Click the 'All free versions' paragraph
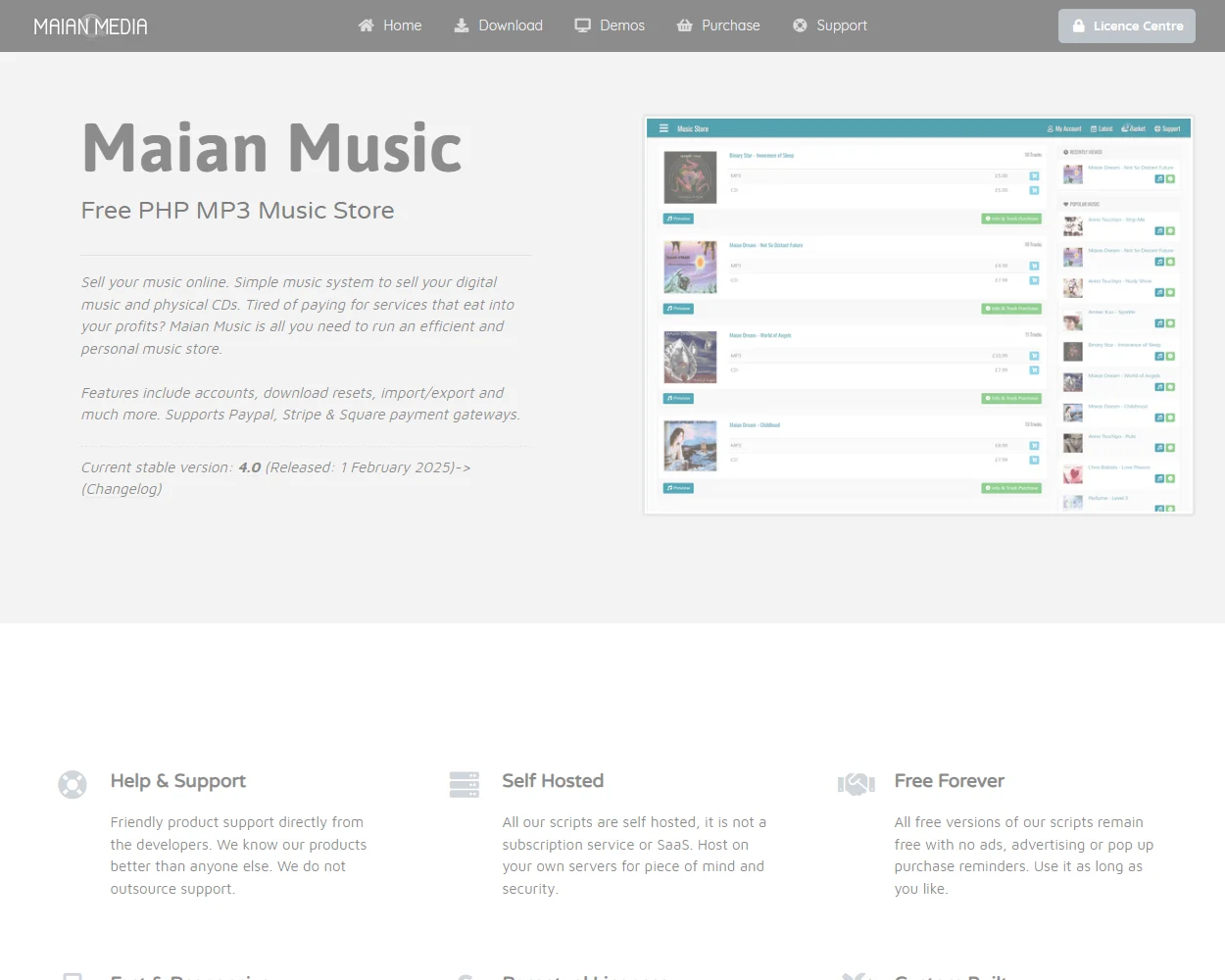Image resolution: width=1225 pixels, height=980 pixels. point(1024,856)
